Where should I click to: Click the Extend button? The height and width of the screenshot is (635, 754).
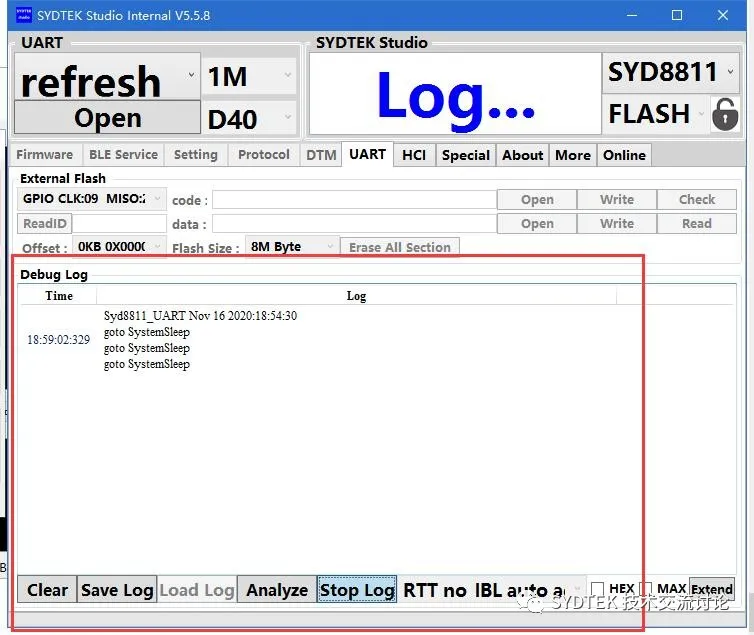[712, 588]
